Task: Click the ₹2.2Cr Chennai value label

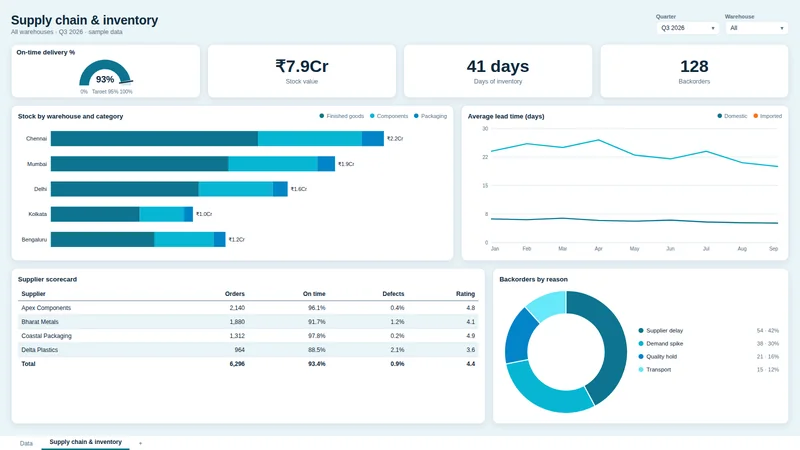Action: [x=395, y=139]
